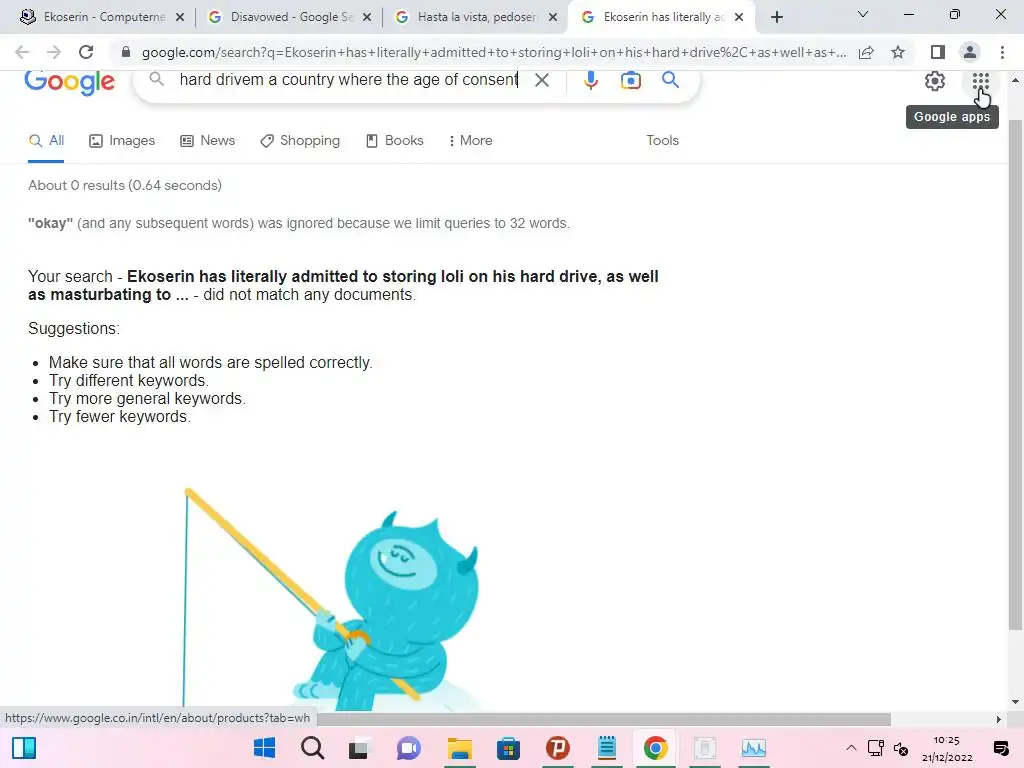This screenshot has height=768, width=1024.
Task: Open a new browser tab
Action: (x=776, y=17)
